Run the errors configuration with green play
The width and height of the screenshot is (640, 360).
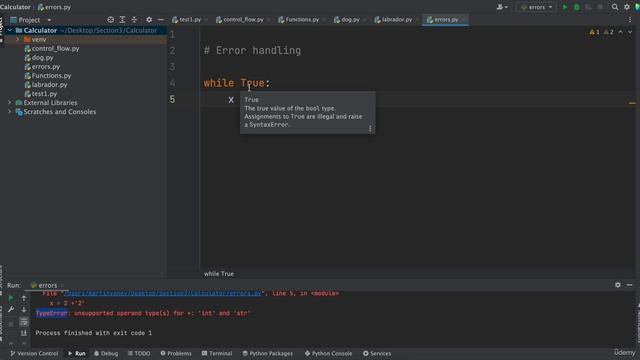tap(565, 7)
